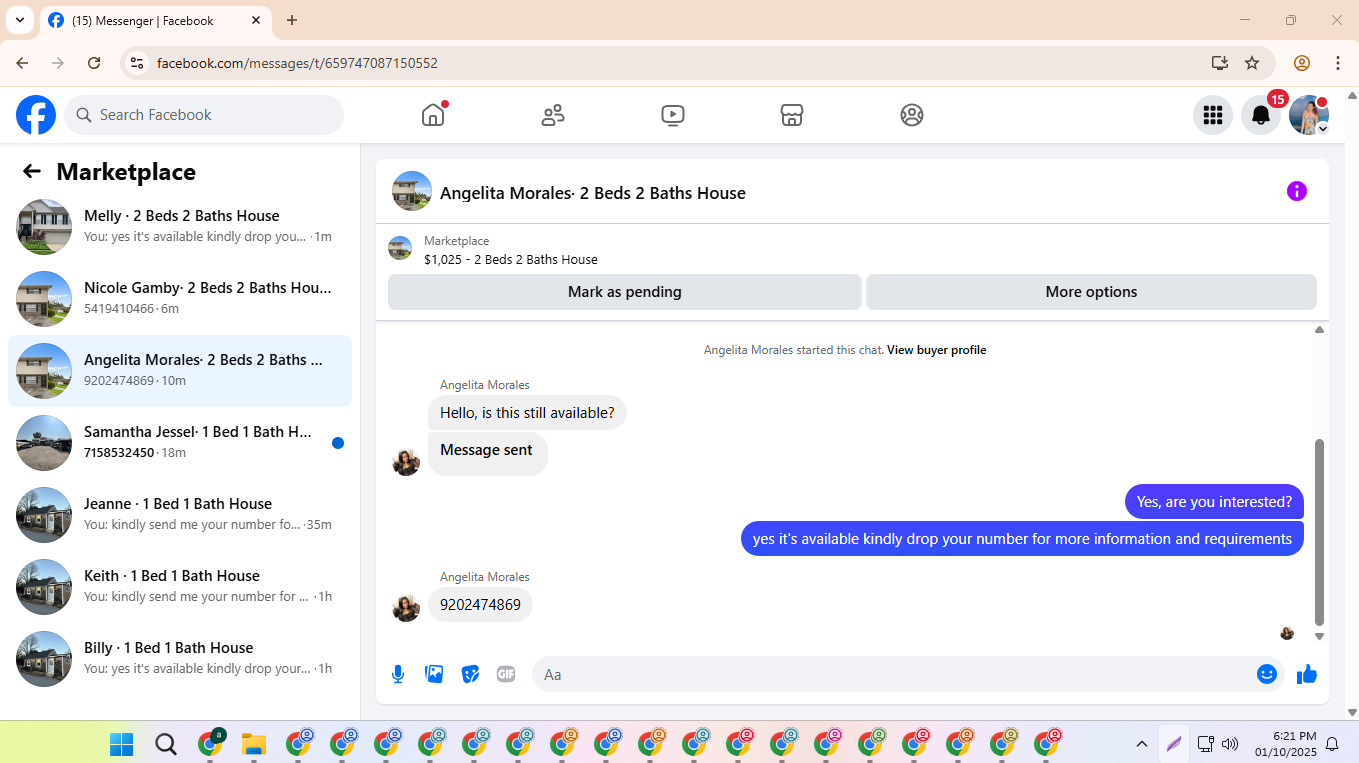The width and height of the screenshot is (1359, 763).
Task: Choose a GIF from the composer
Action: [x=506, y=674]
